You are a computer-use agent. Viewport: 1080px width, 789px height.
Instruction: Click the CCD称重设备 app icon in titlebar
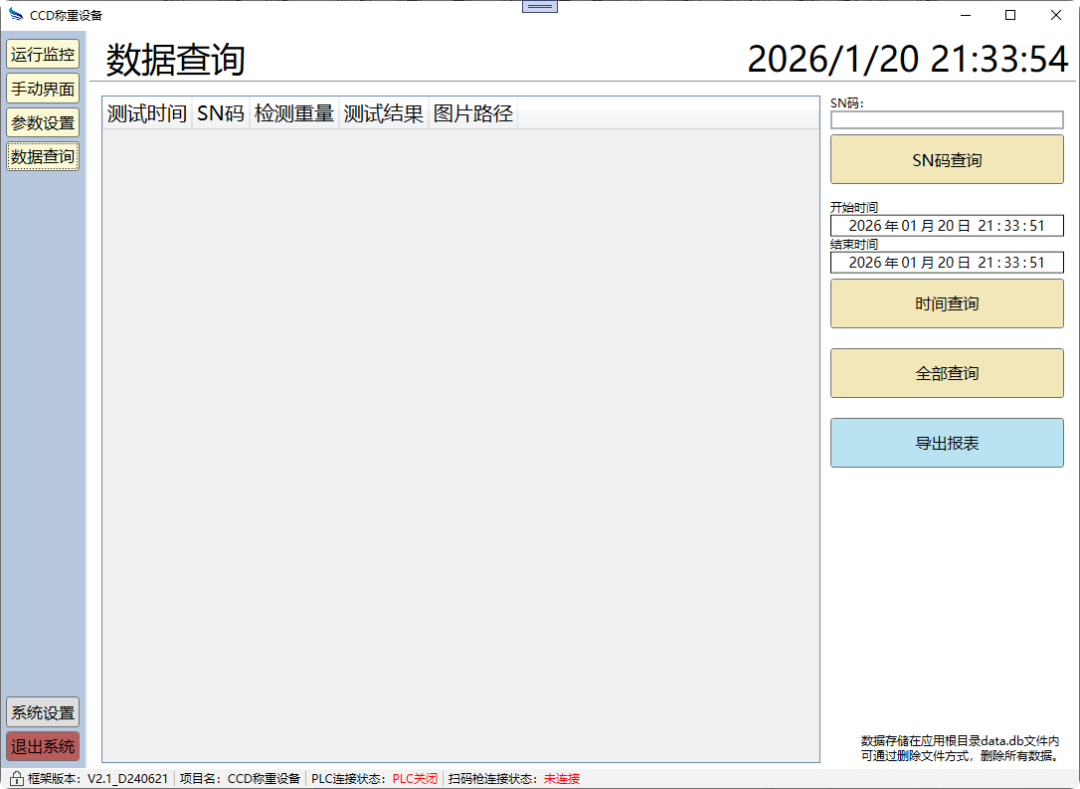coord(15,15)
